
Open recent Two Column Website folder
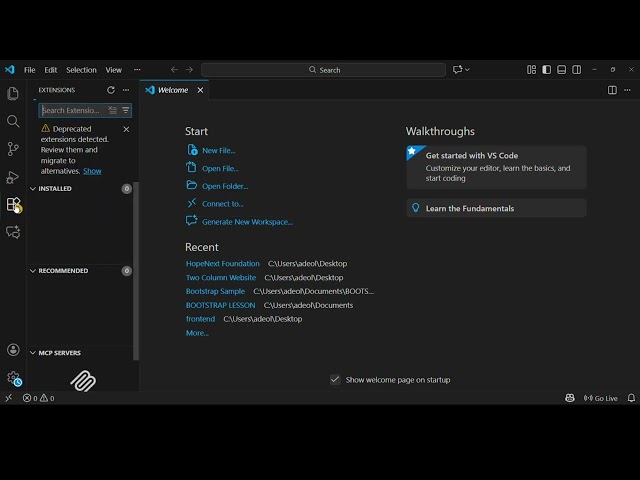click(221, 278)
